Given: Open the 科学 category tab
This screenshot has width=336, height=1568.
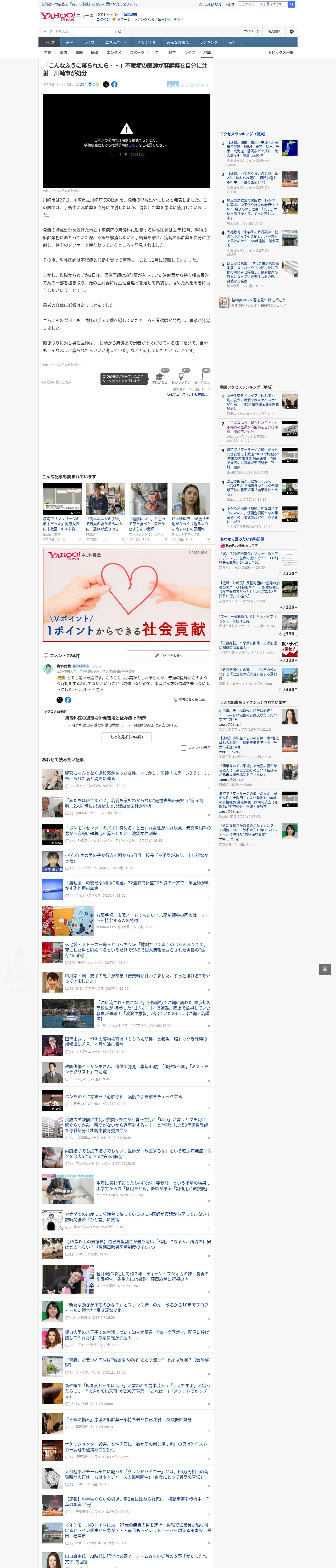Looking at the screenshot, I should coord(172,52).
